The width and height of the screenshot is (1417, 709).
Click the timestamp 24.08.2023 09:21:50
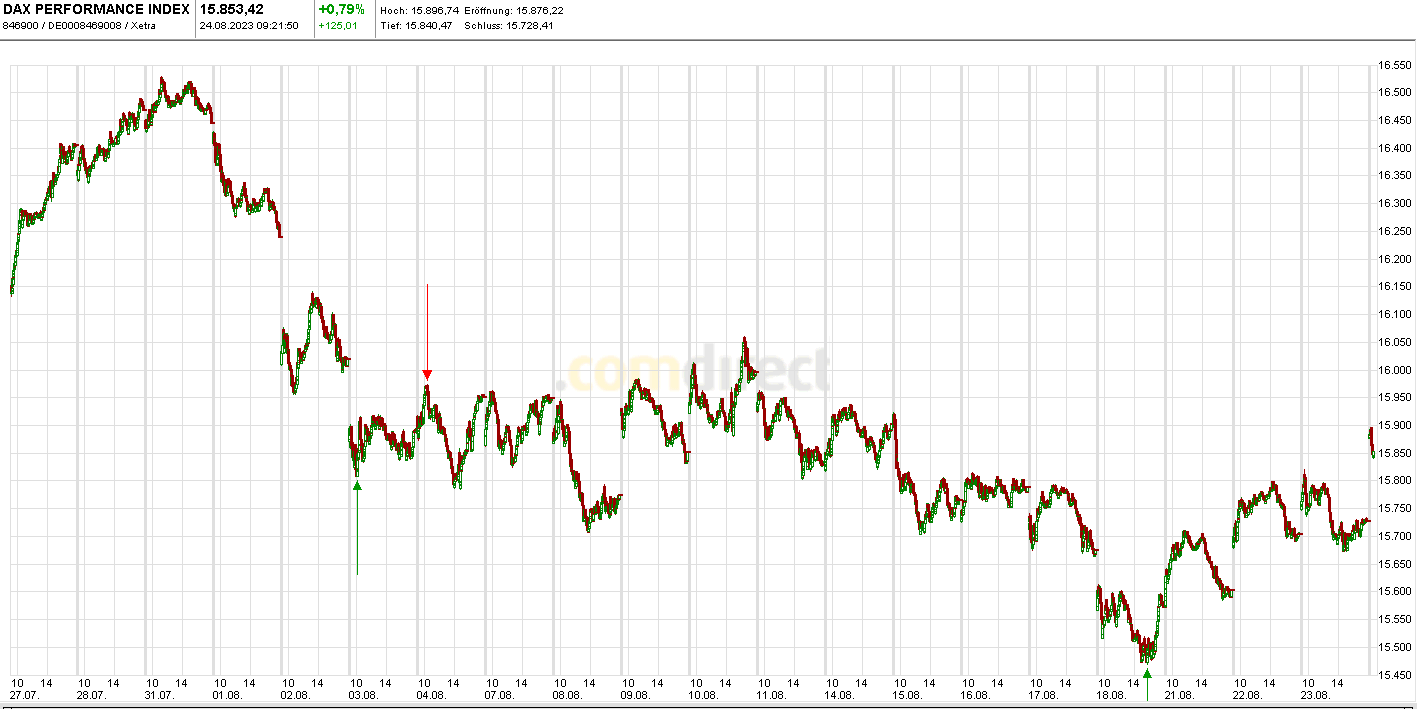coord(249,25)
